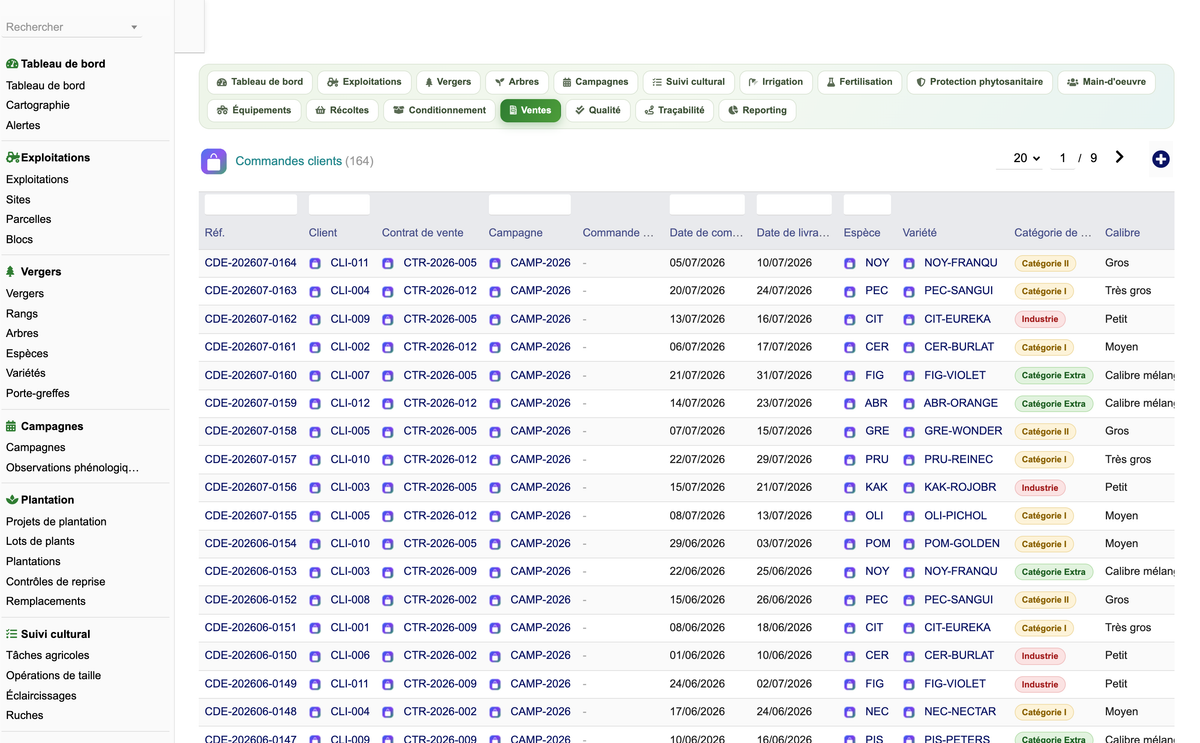Click variety icon beside GRE-WONDER
This screenshot has height=743, width=1200.
click(x=909, y=432)
